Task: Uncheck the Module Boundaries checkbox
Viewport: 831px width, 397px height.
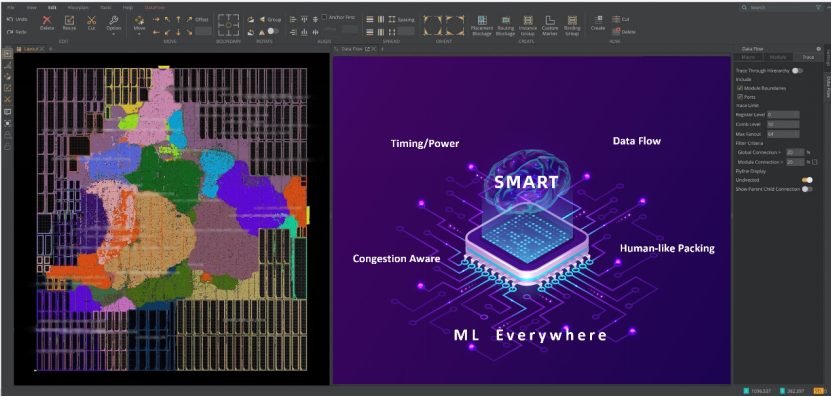Action: pos(740,88)
